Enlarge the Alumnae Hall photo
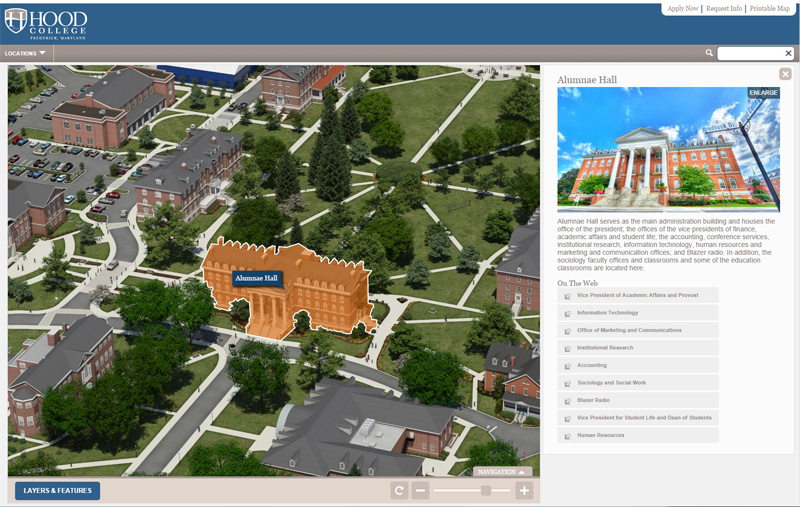This screenshot has height=507, width=800. (x=763, y=93)
